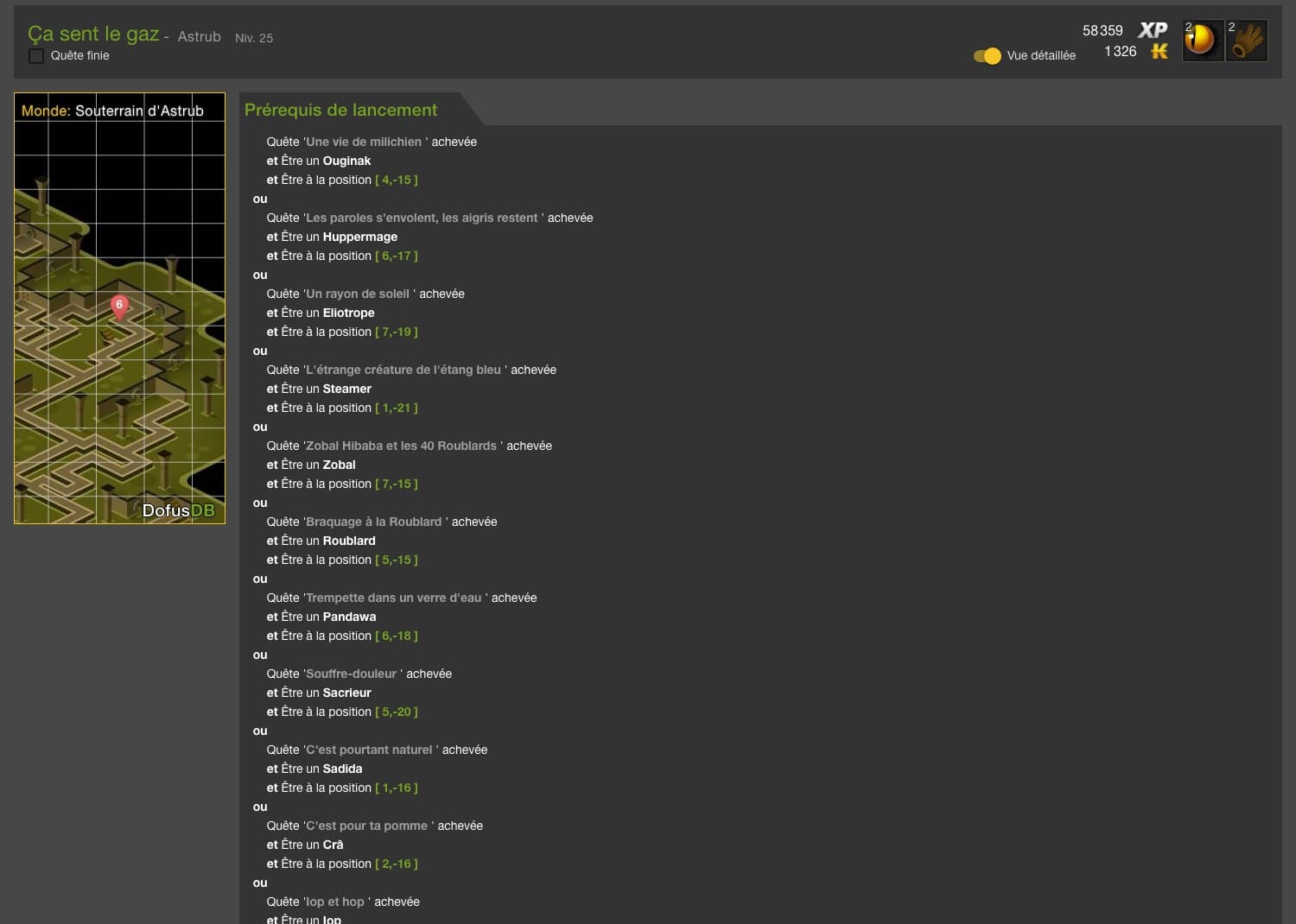Open the 'Un rayon de soleil' quest
This screenshot has height=924, width=1296.
pos(358,294)
